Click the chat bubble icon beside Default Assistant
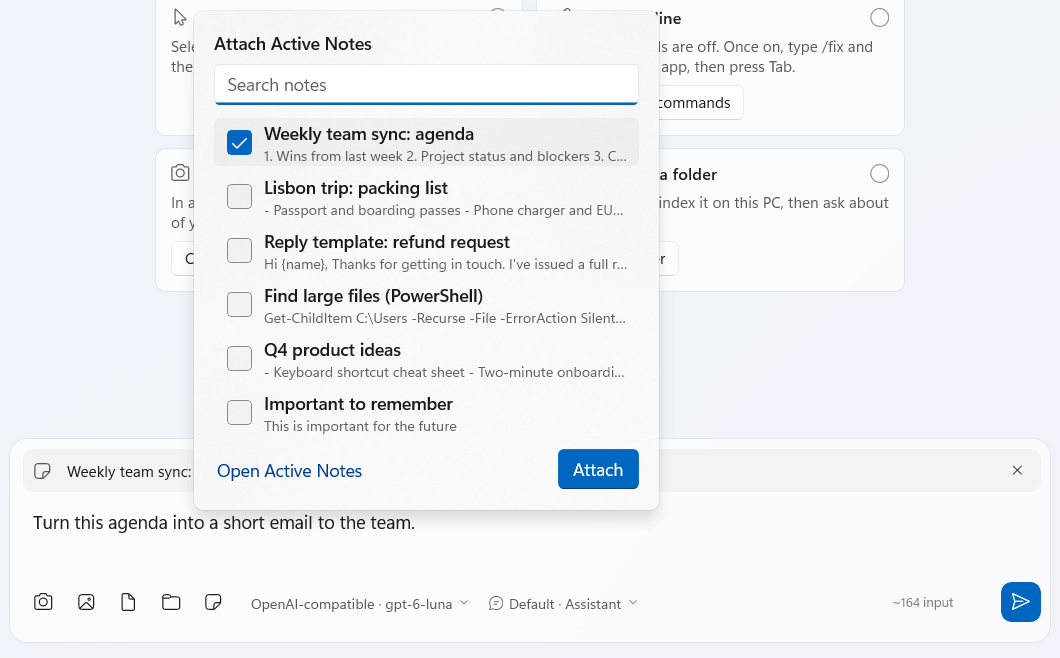1060x658 pixels. click(x=496, y=603)
